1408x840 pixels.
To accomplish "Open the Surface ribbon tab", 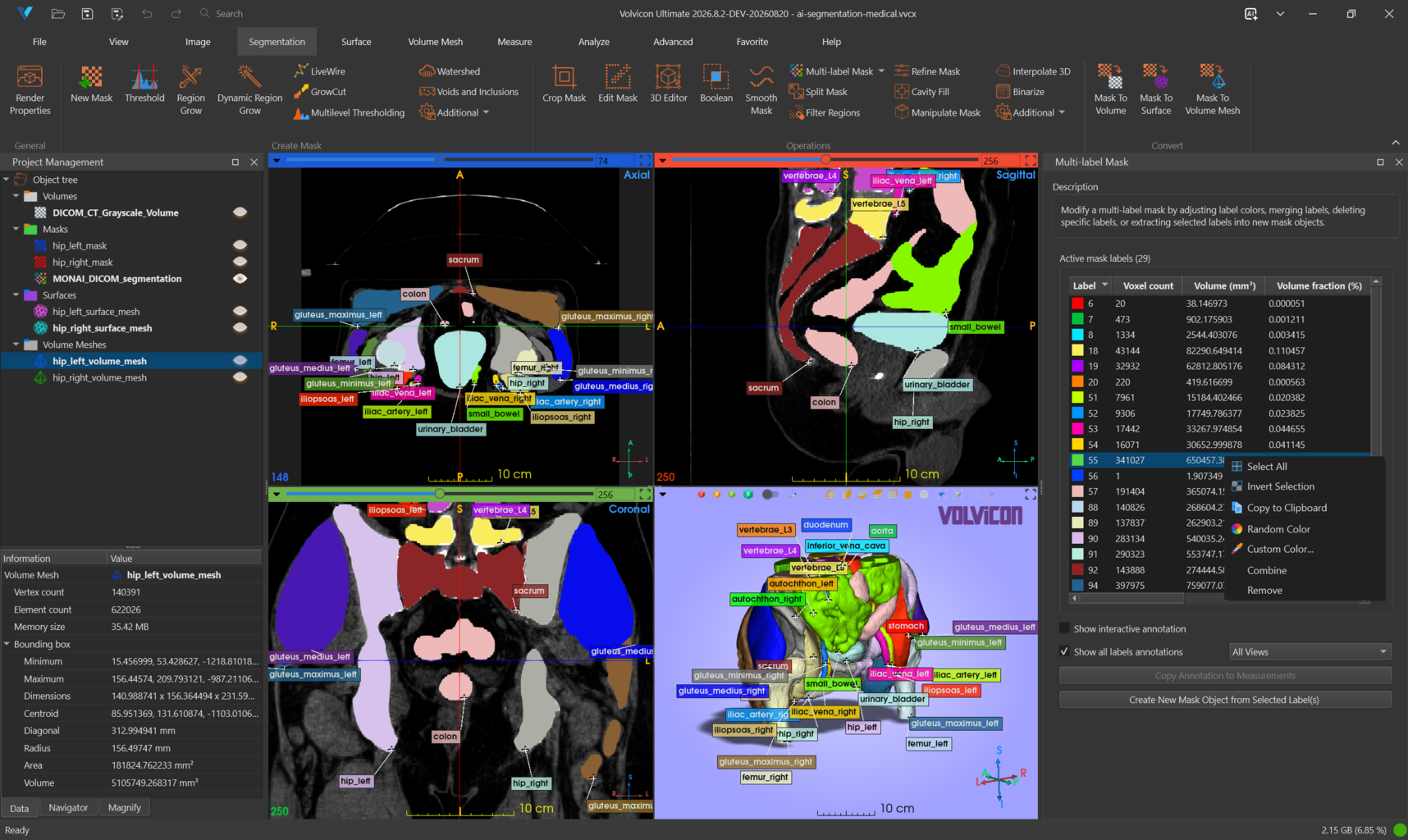I will click(x=356, y=42).
